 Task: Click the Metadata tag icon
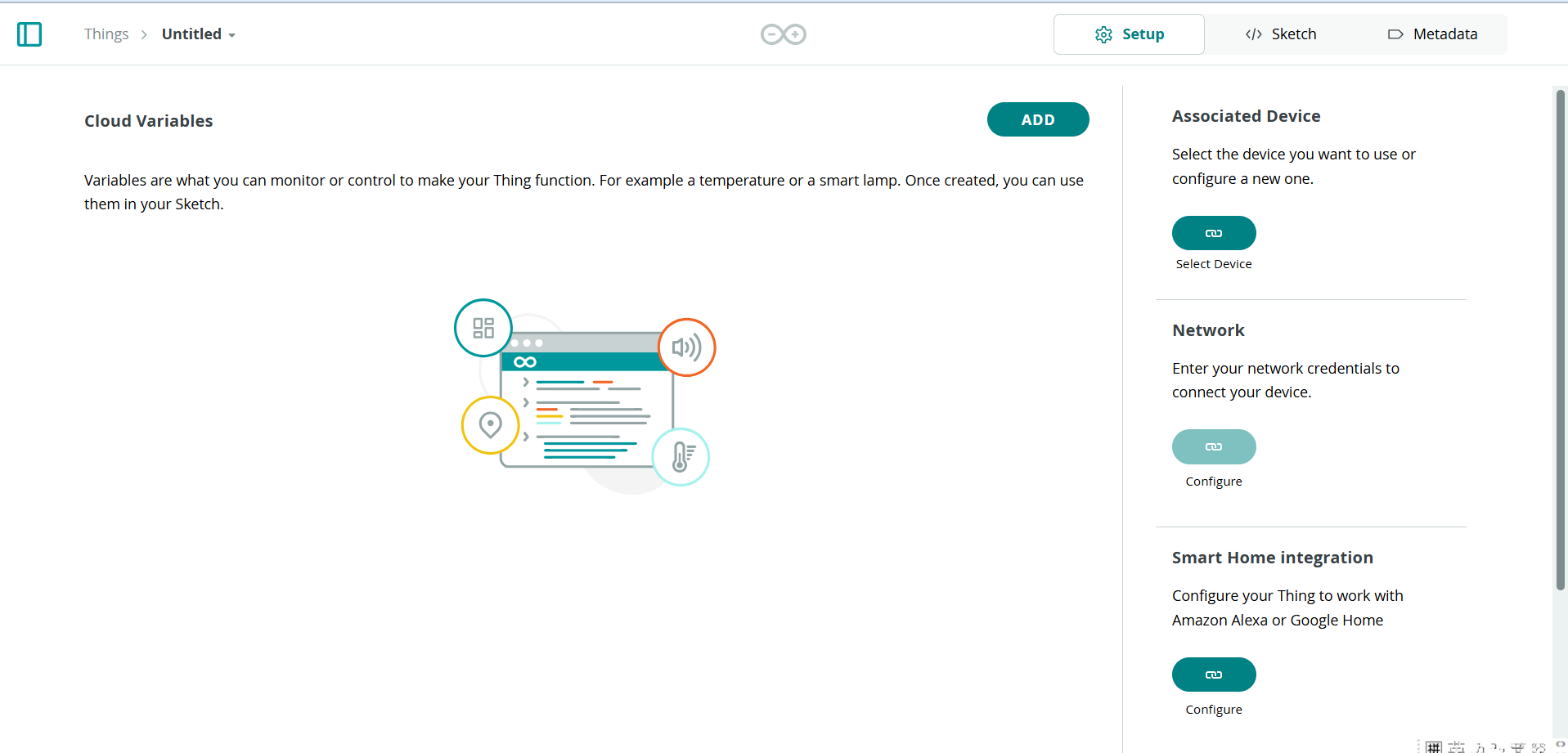[x=1395, y=34]
